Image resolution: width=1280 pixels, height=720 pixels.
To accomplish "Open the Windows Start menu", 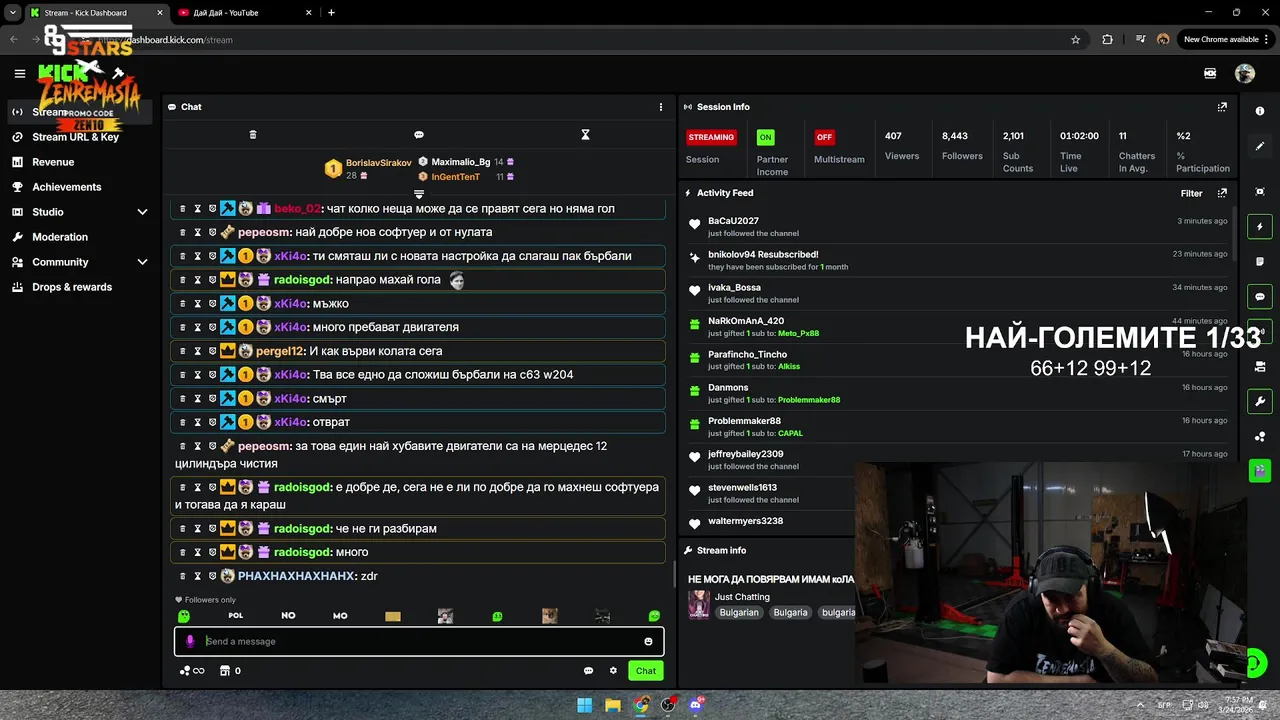I will coord(585,704).
